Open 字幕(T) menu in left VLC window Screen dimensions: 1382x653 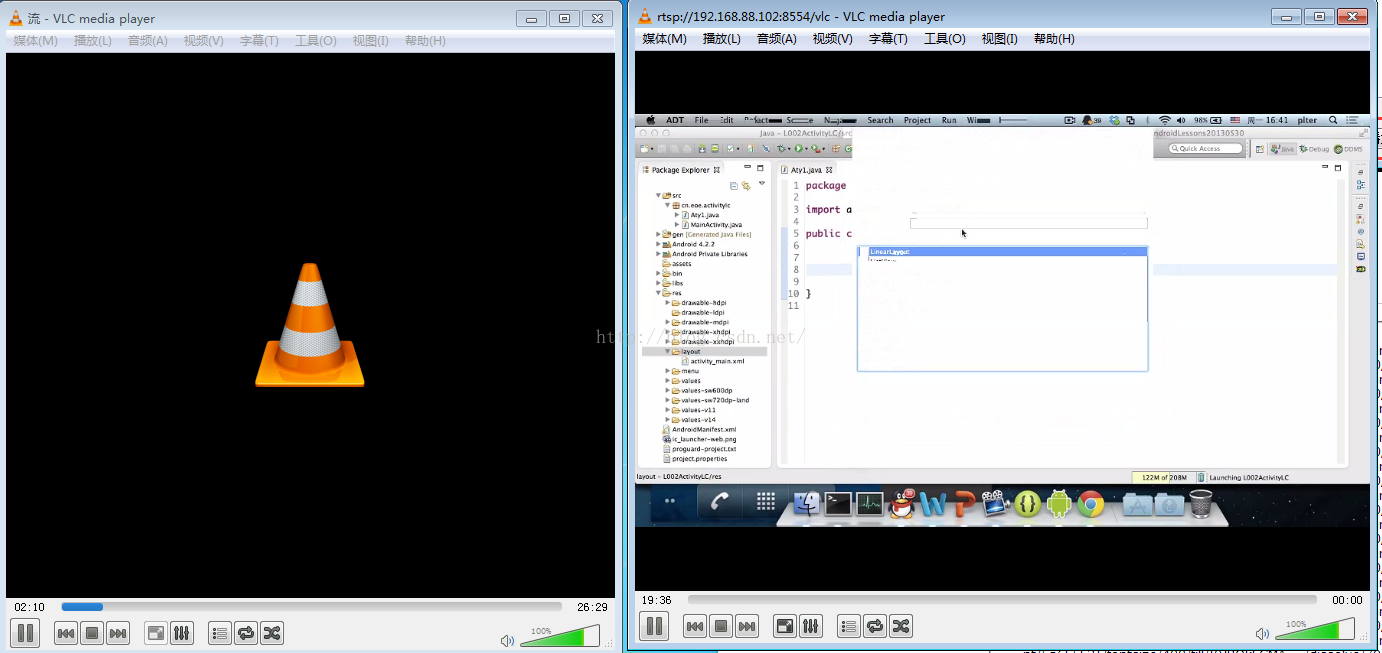259,40
